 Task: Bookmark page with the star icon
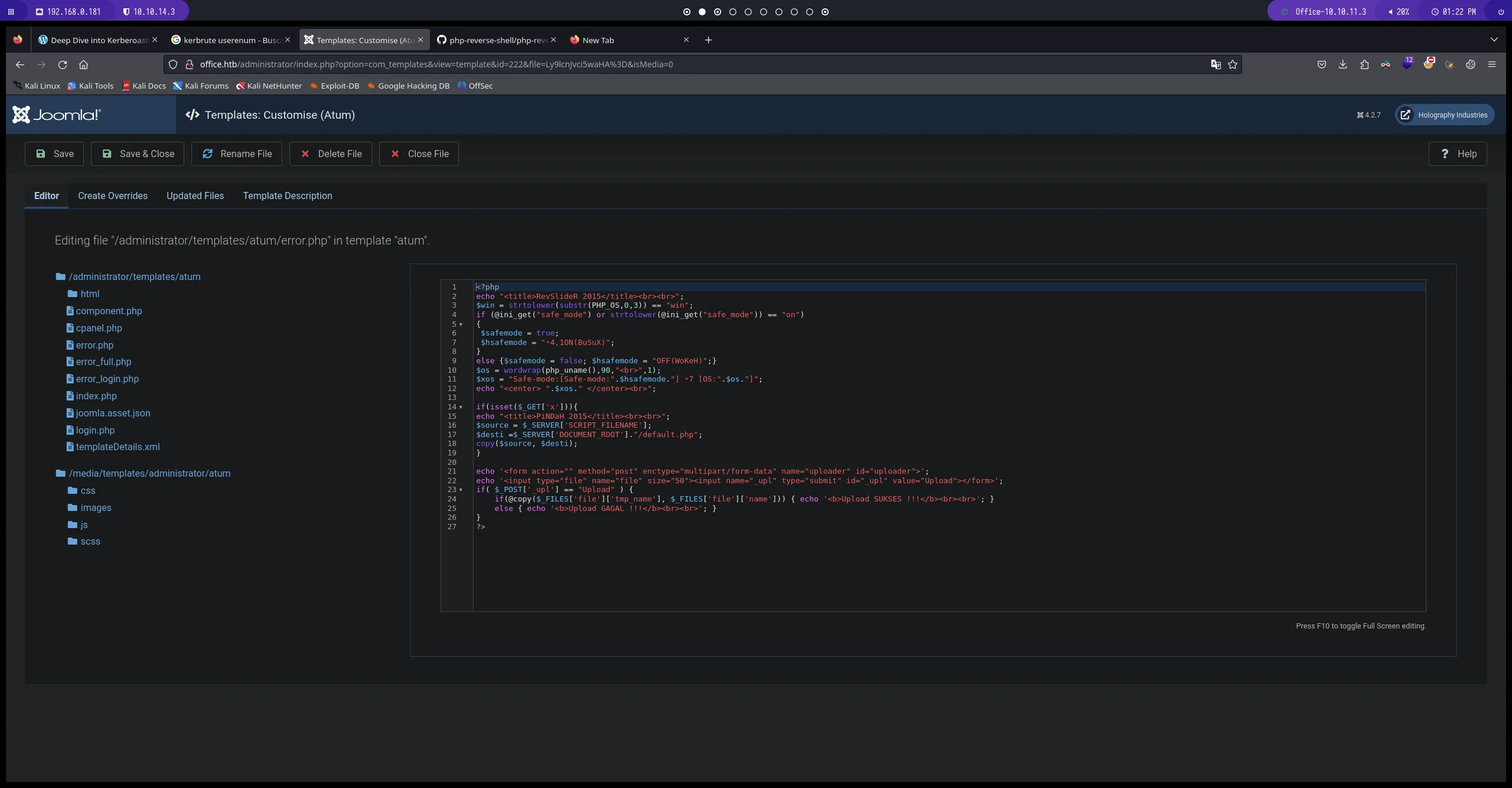point(1233,64)
